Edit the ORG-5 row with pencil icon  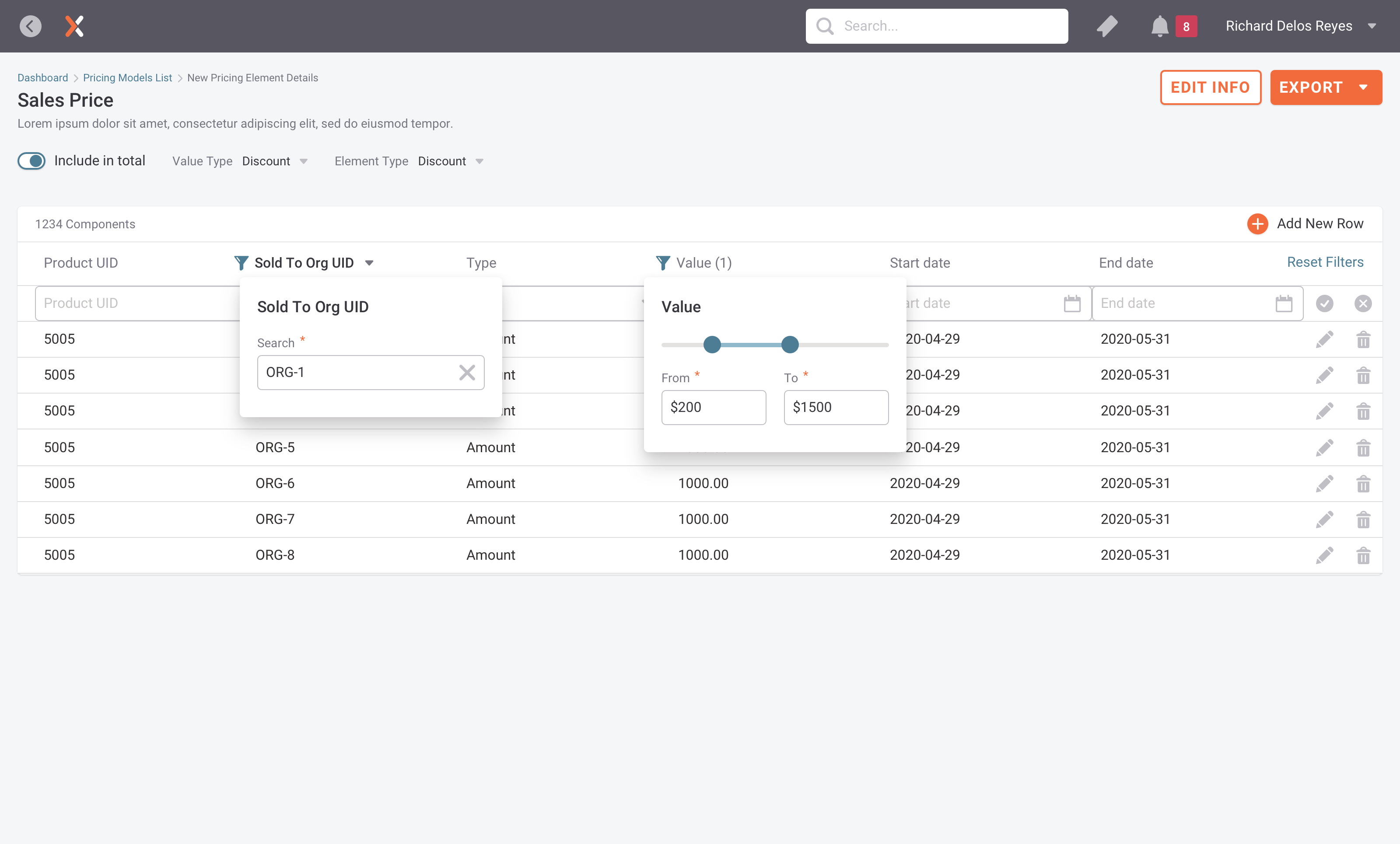[1324, 447]
